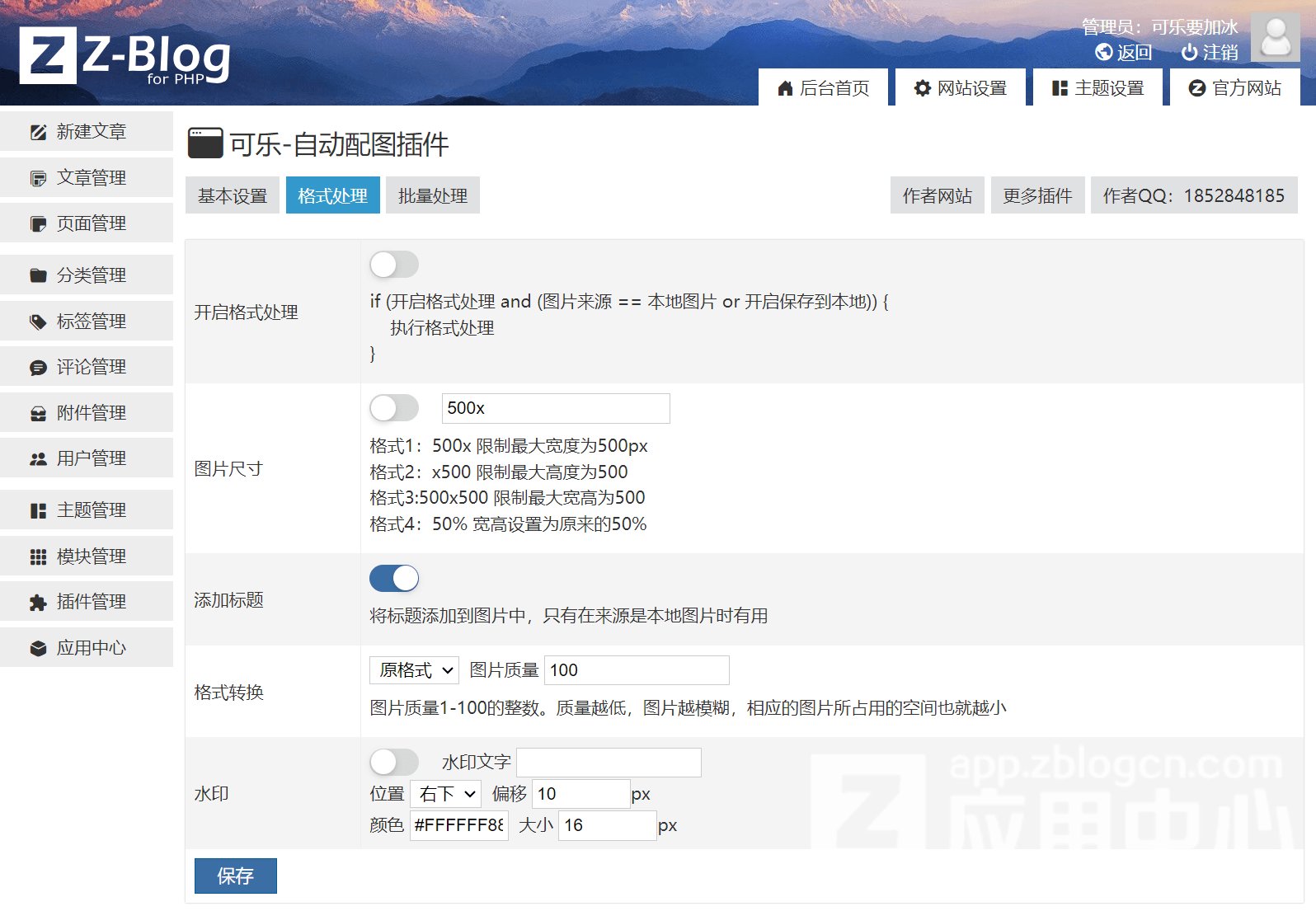Click the 官方网站 Z icon
The width and height of the screenshot is (1316, 911).
pyautogui.click(x=1197, y=88)
